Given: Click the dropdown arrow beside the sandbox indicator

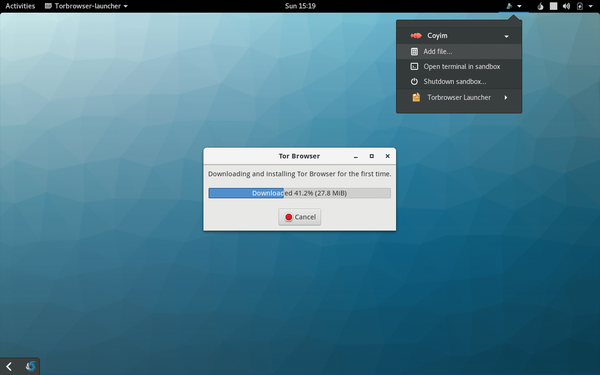Looking at the screenshot, I should pyautogui.click(x=519, y=6).
